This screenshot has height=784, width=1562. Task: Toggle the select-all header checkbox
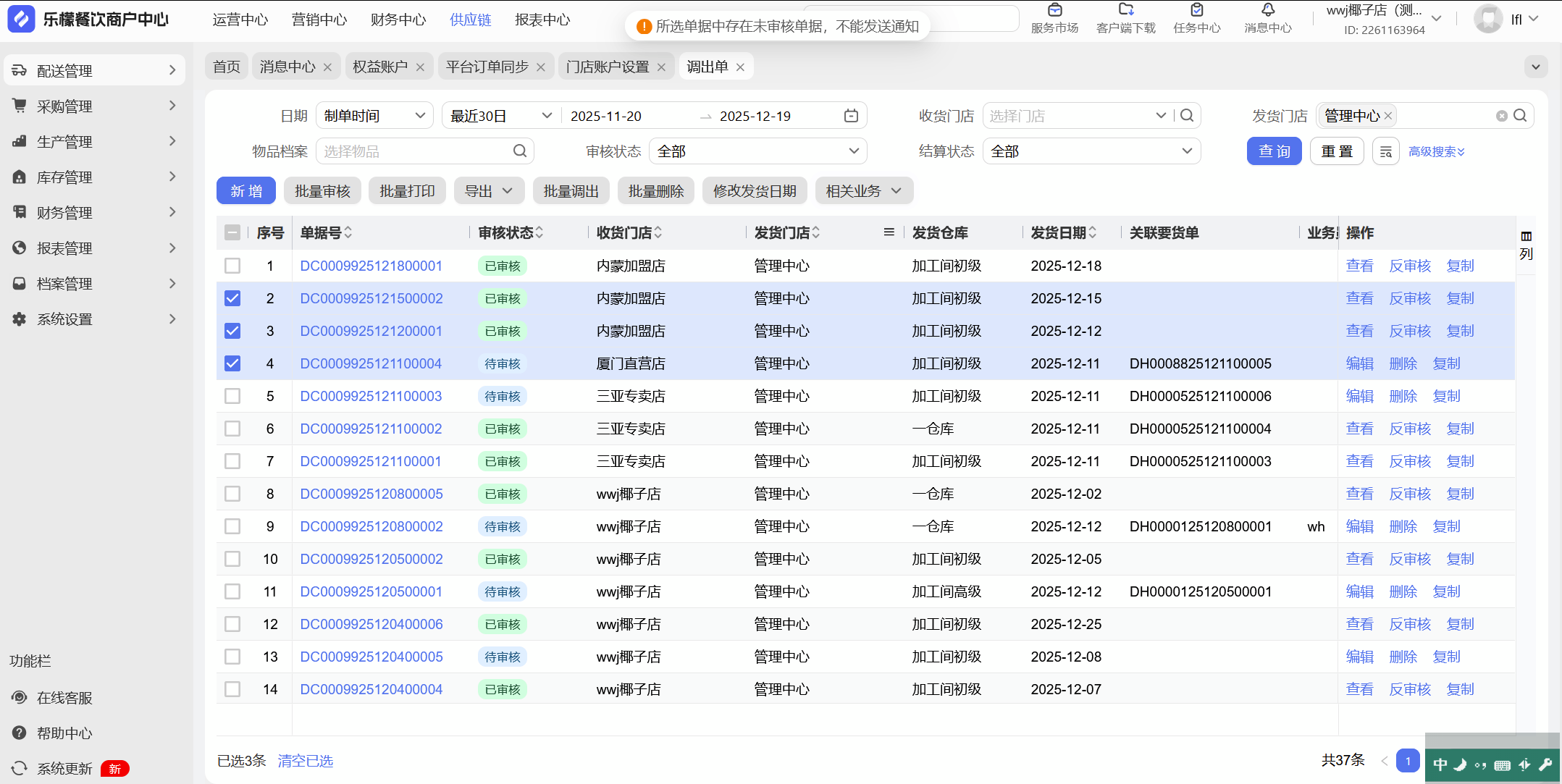pos(232,232)
